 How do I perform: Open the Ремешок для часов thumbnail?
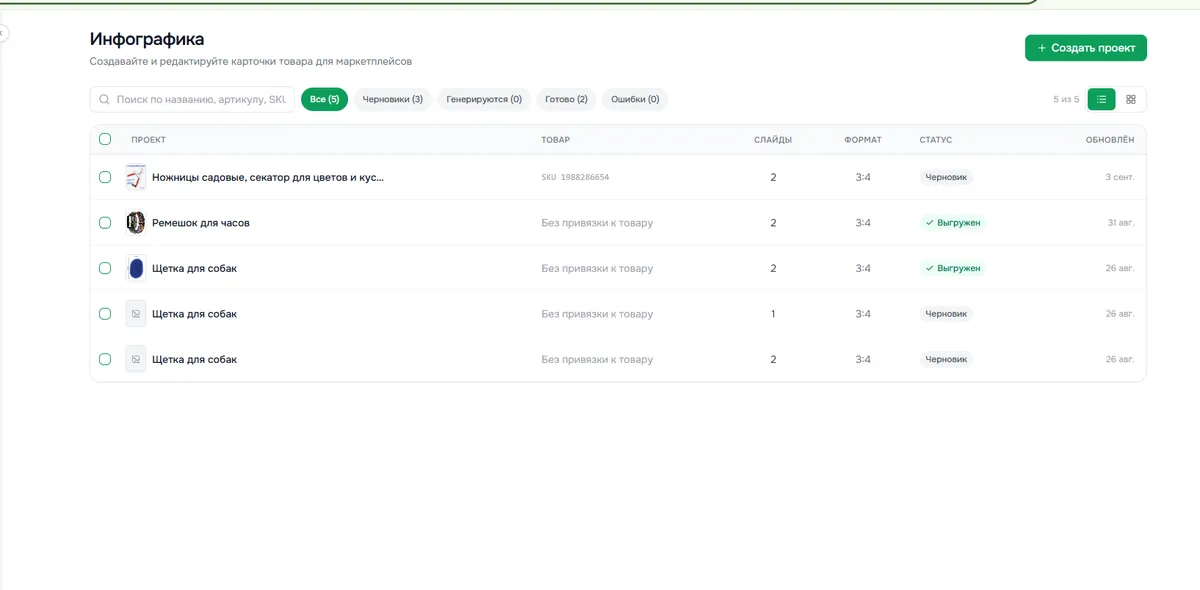[136, 223]
